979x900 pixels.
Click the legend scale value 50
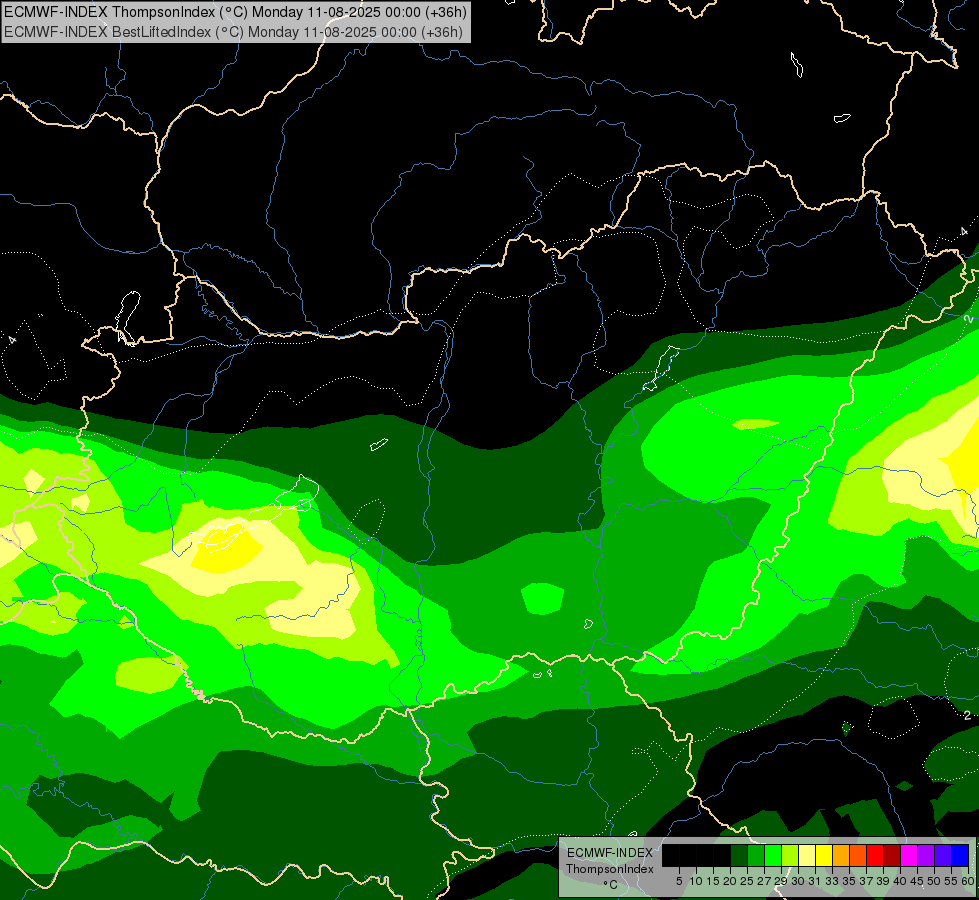934,881
